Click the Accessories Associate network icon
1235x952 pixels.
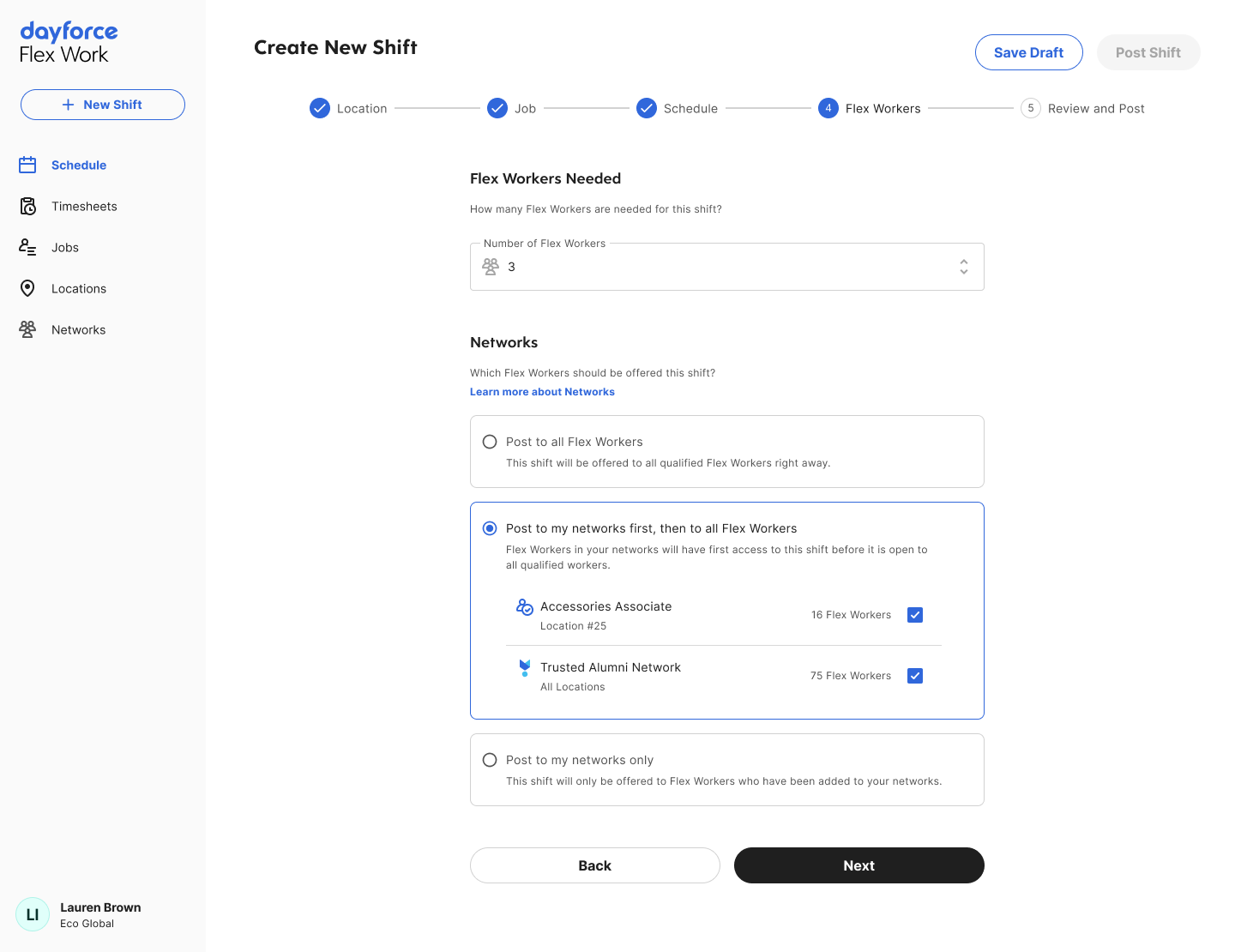click(525, 606)
